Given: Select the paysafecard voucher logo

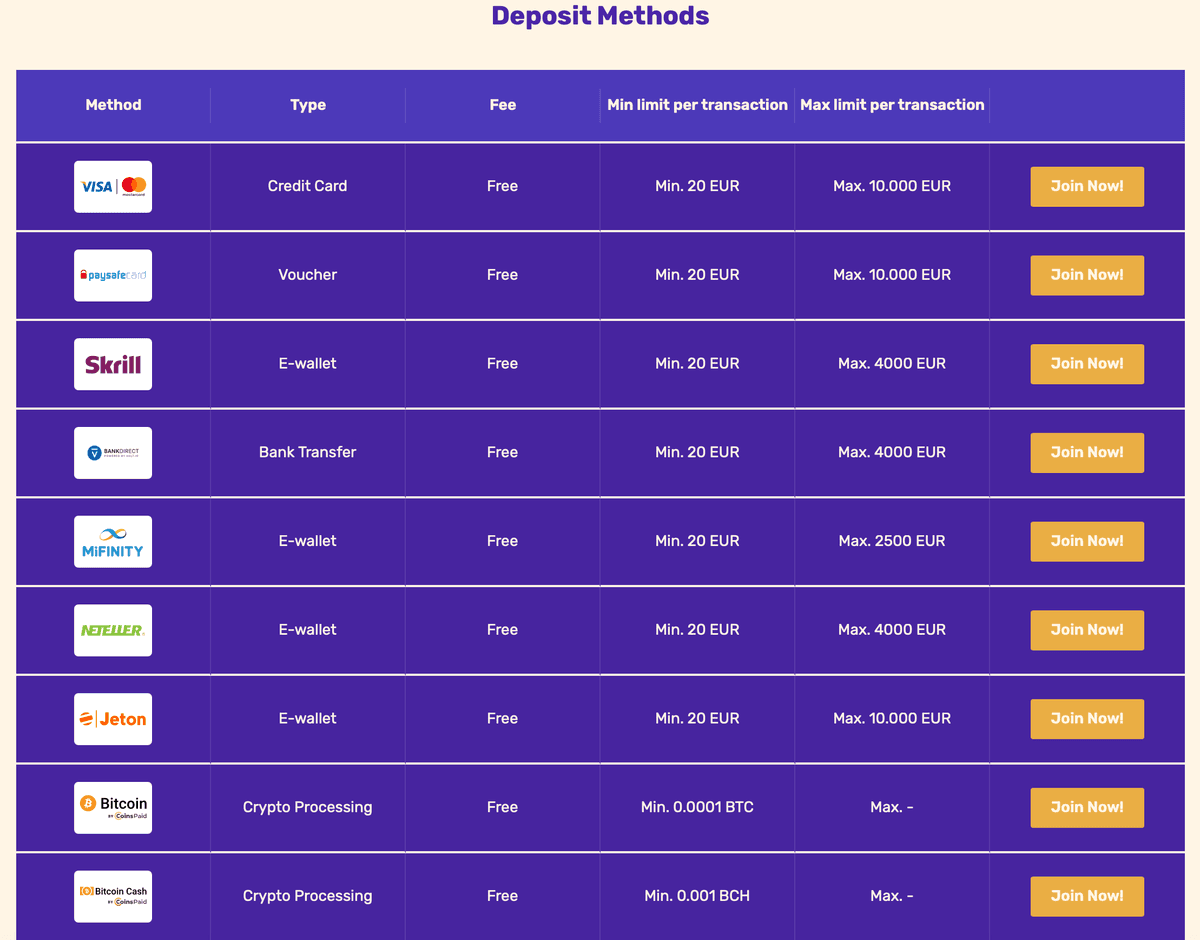Looking at the screenshot, I should [112, 275].
